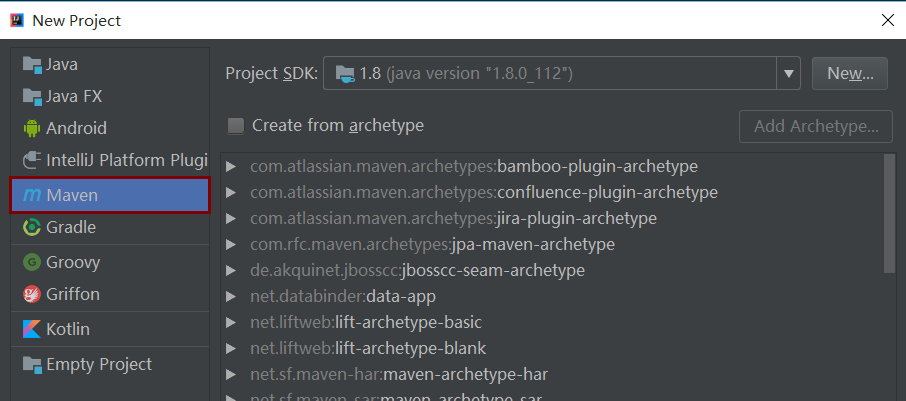Click the Griffon icon

(32, 294)
